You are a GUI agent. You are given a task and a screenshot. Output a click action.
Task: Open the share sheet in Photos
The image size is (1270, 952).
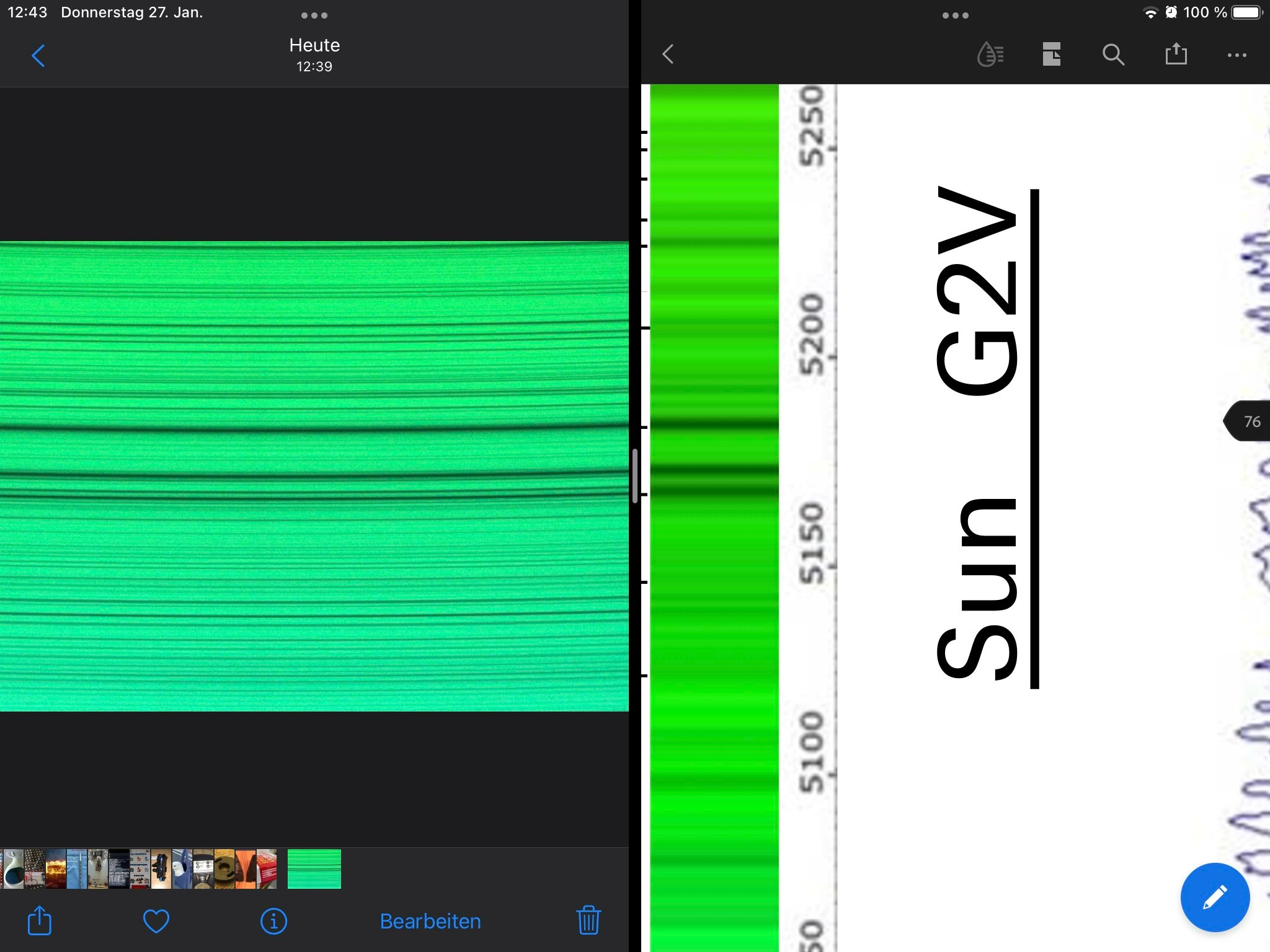[x=40, y=920]
